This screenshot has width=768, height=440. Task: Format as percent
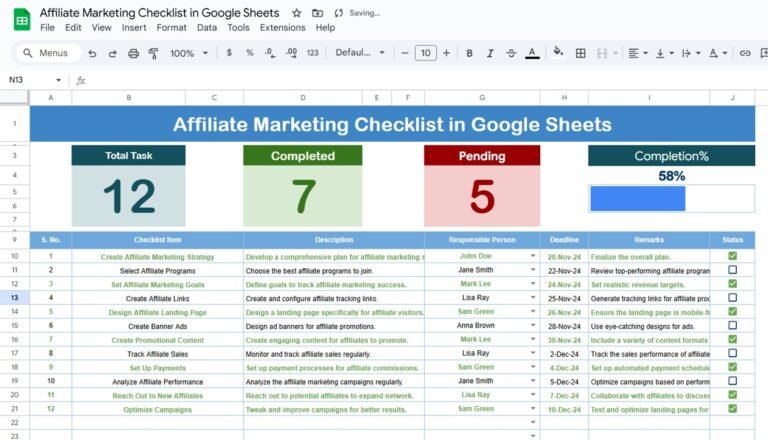[x=250, y=53]
